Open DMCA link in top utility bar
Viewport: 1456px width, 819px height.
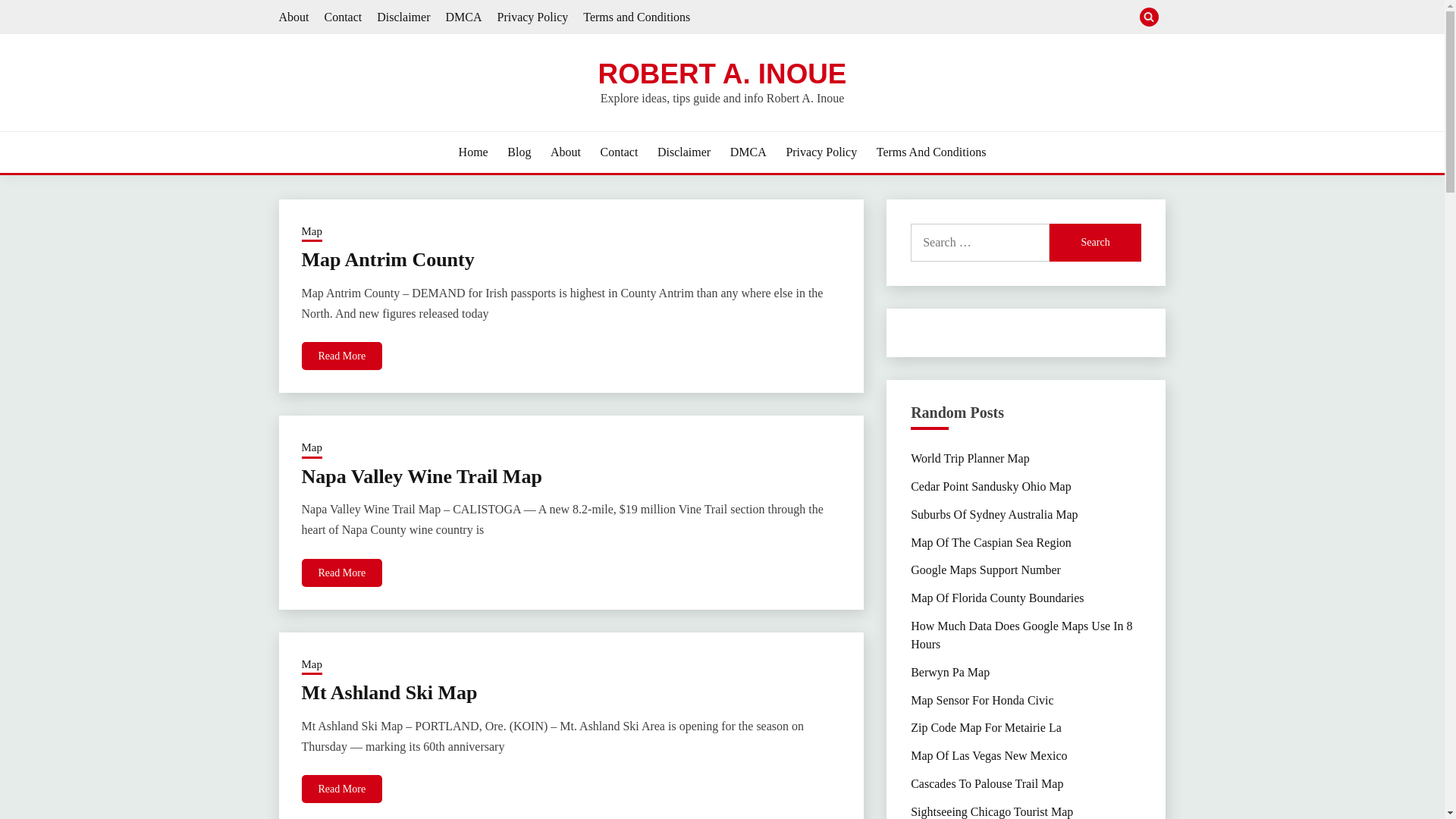pos(463,17)
